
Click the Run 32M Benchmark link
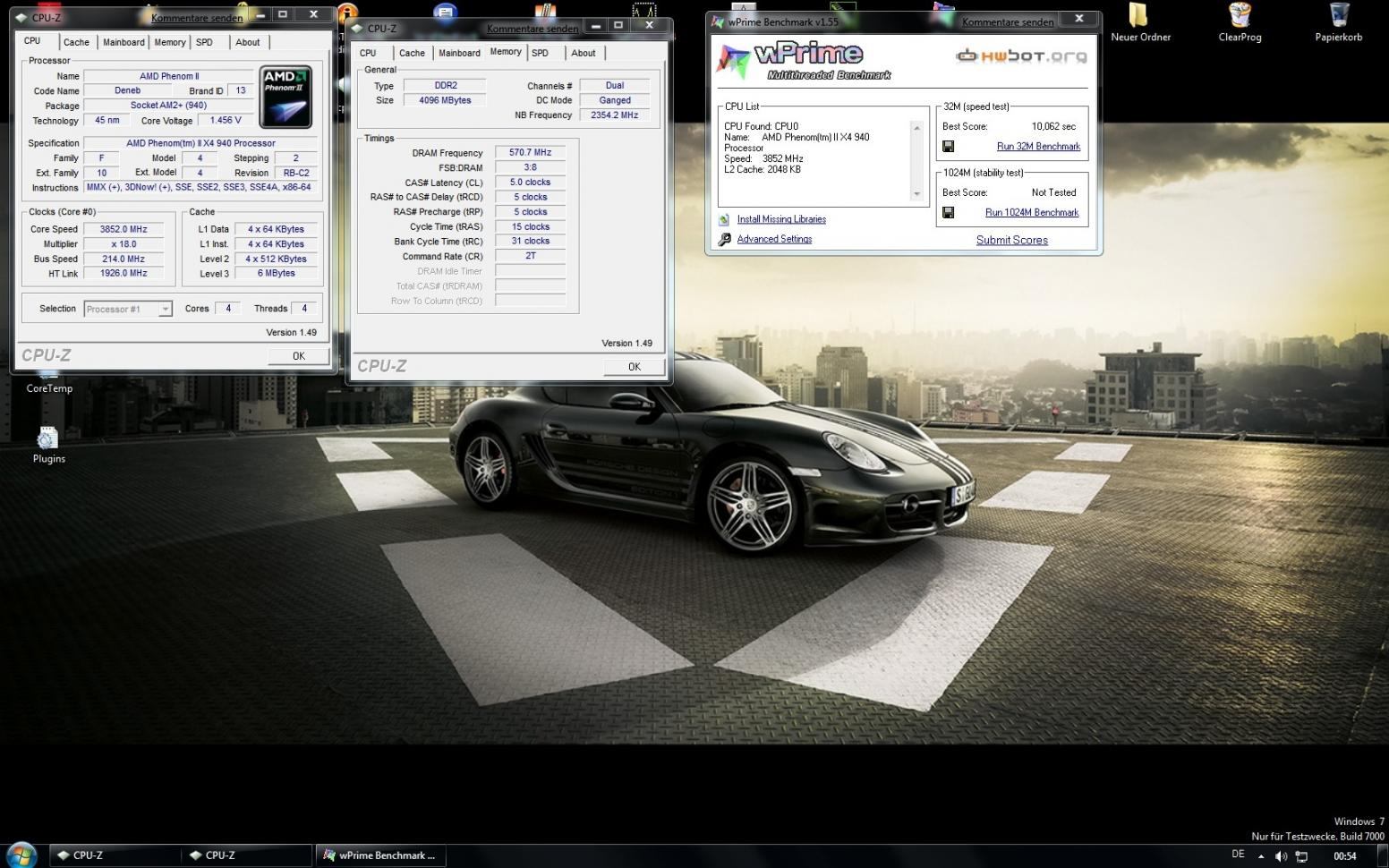coord(1038,147)
